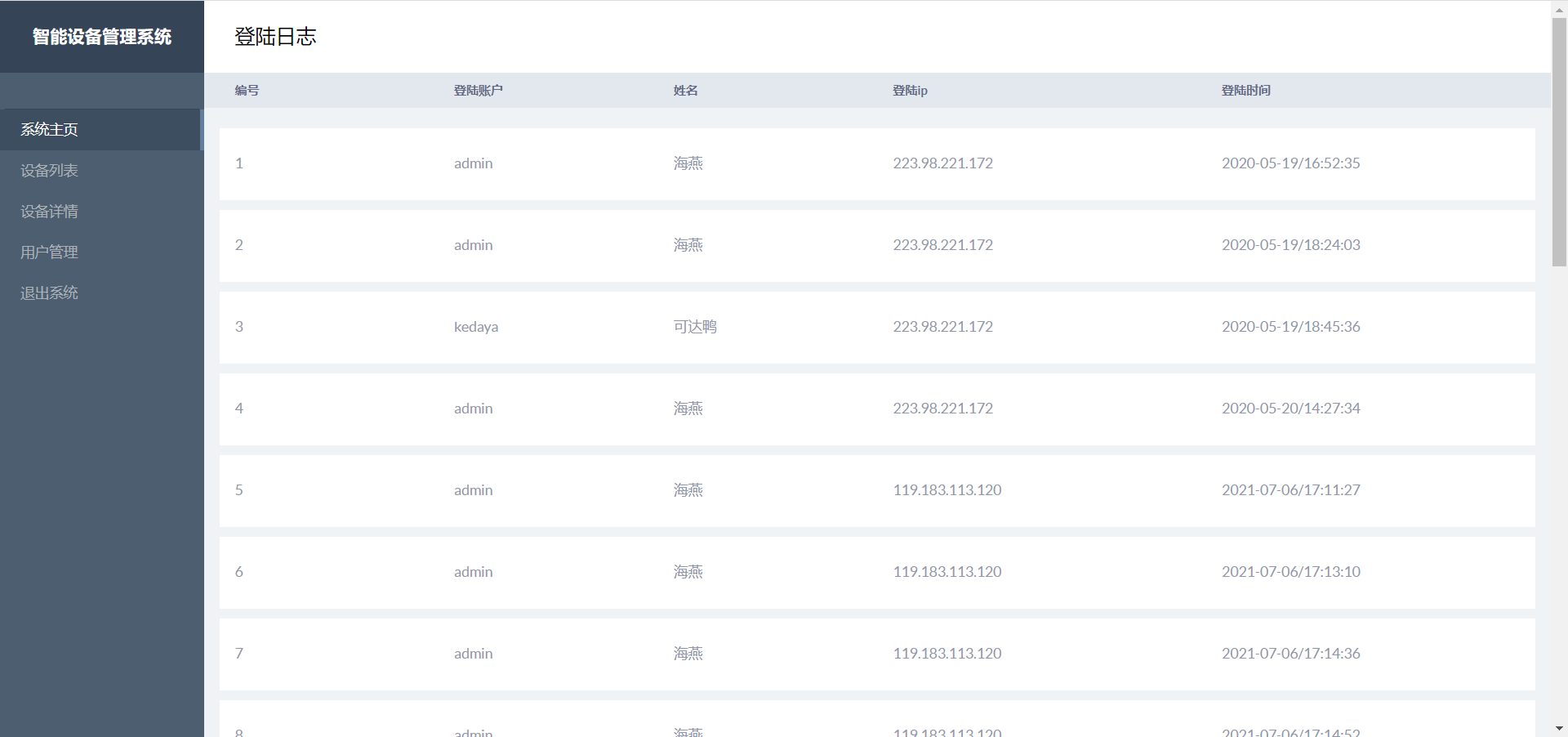
Task: Click the timestamp 2020-05-20/14:27:34
Action: [x=1290, y=409]
